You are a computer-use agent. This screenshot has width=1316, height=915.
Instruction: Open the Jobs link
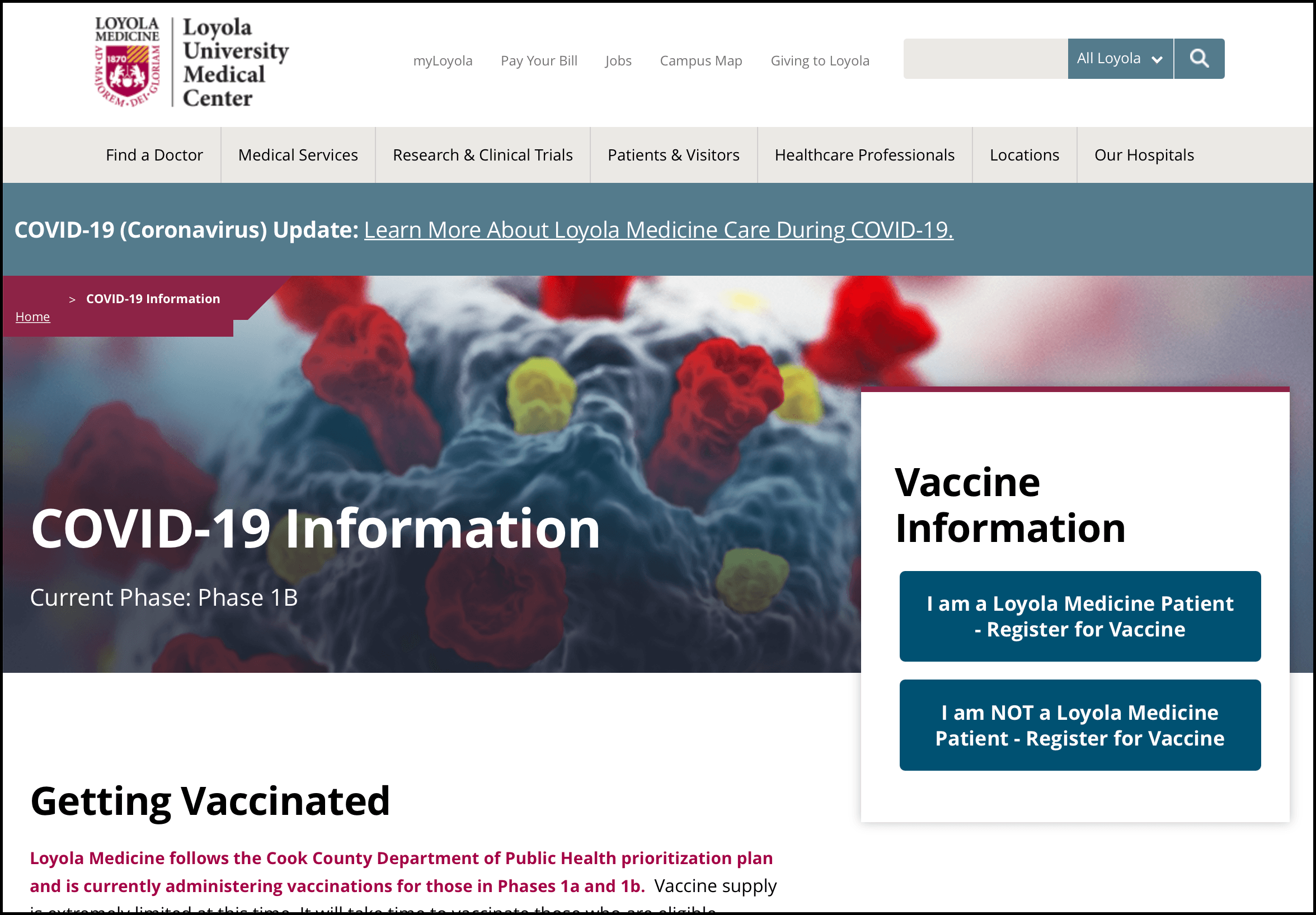click(x=618, y=61)
